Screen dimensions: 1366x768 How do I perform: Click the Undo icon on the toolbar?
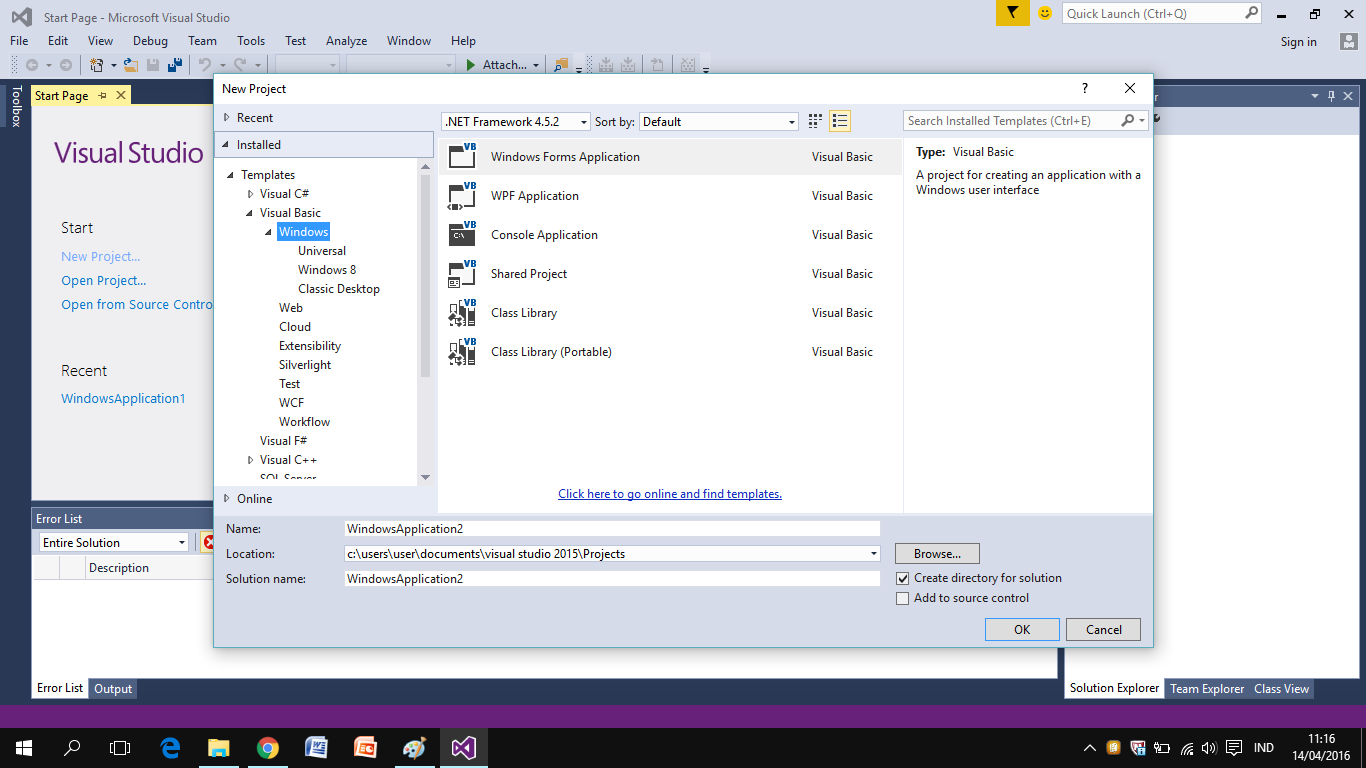click(205, 64)
